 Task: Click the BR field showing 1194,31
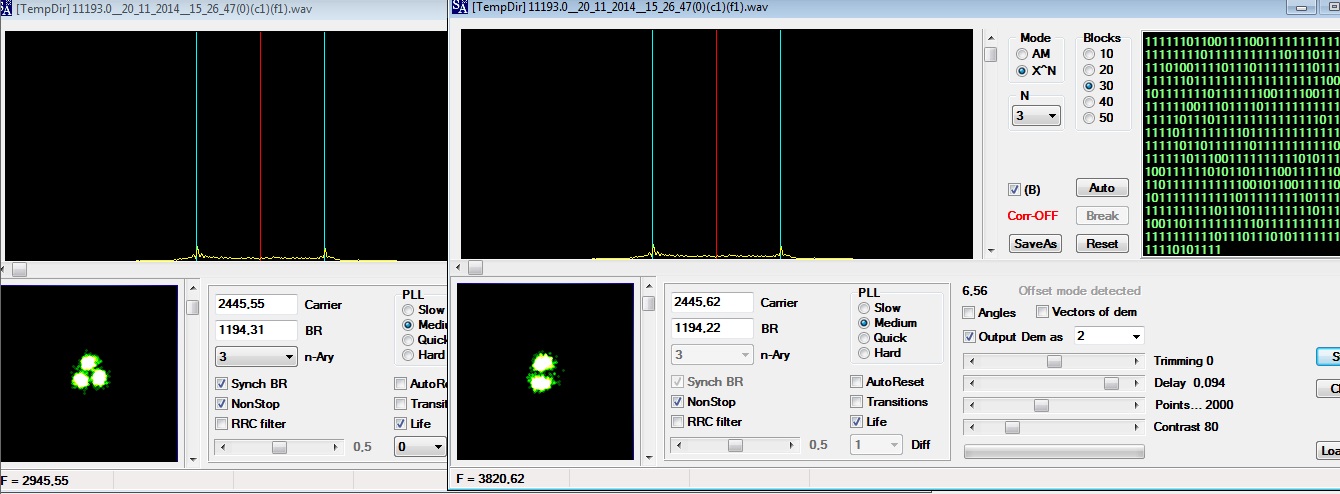click(x=256, y=330)
